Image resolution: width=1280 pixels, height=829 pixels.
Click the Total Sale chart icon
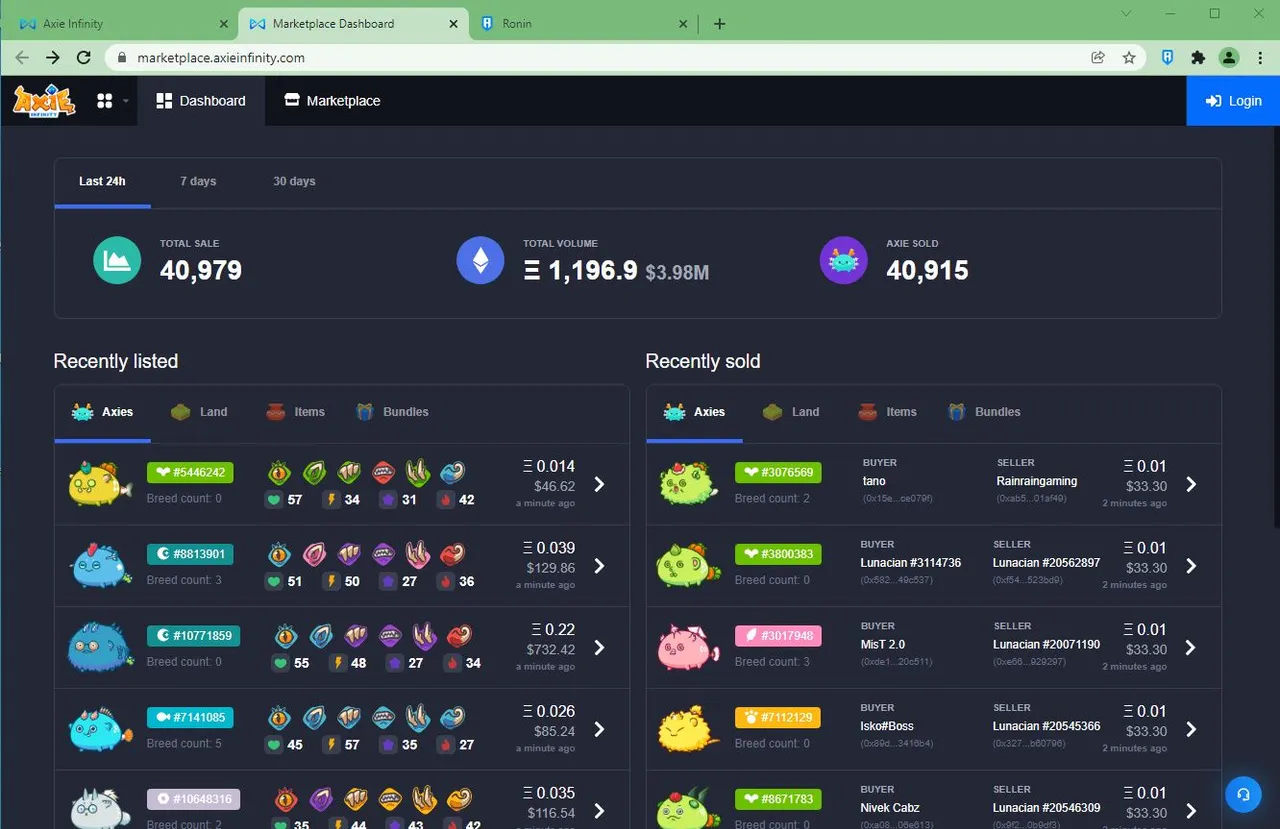point(118,260)
